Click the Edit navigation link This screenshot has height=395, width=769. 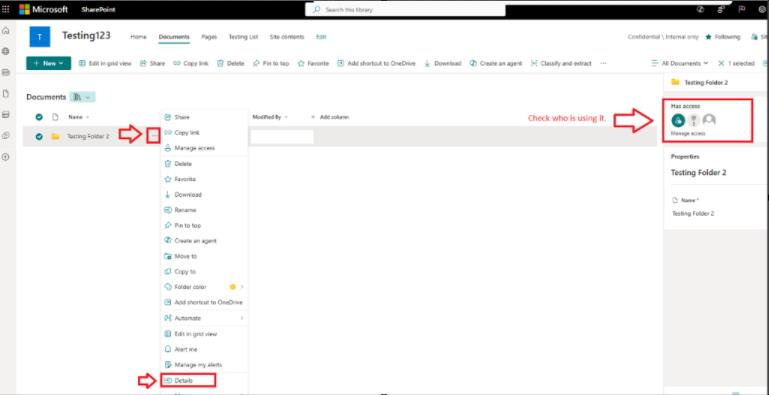click(x=321, y=37)
